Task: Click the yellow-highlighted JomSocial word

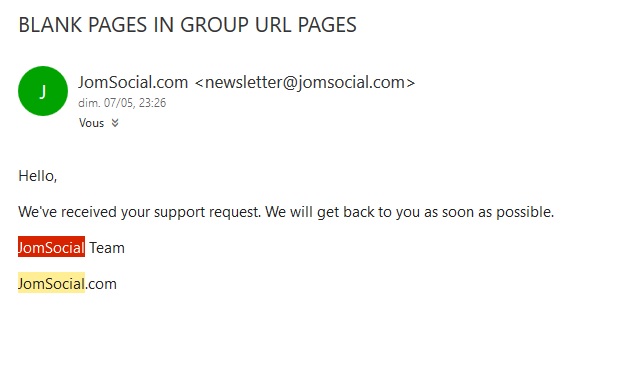Action: (52, 283)
